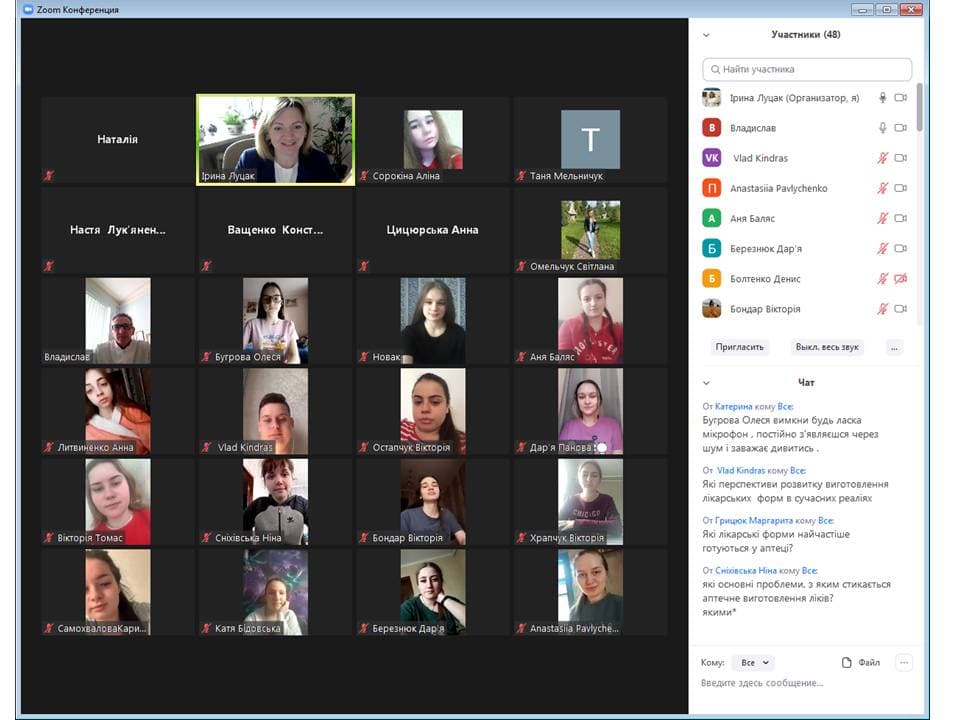960x720 pixels.
Task: Click chat message input field
Action: (x=807, y=683)
